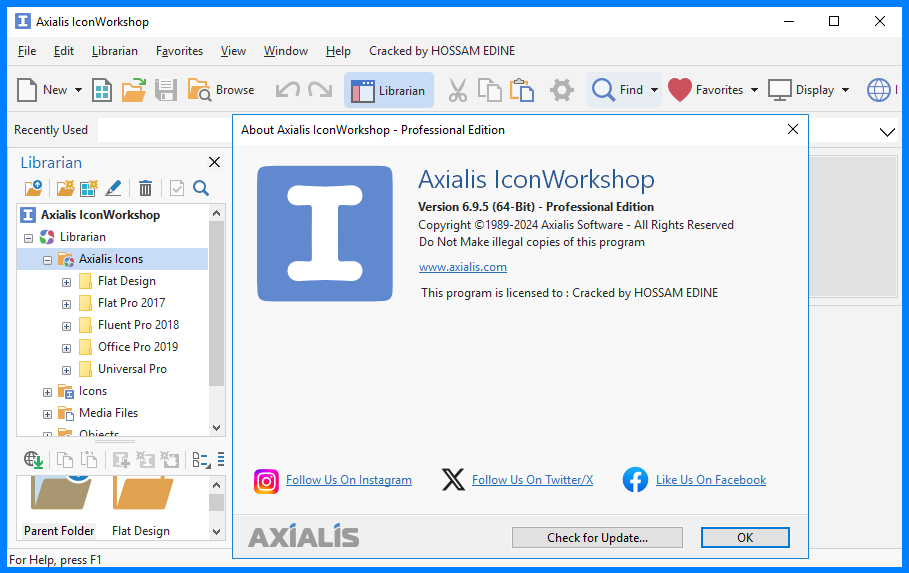Click the Search magnifier icon in Librarian
909x573 pixels.
click(201, 188)
